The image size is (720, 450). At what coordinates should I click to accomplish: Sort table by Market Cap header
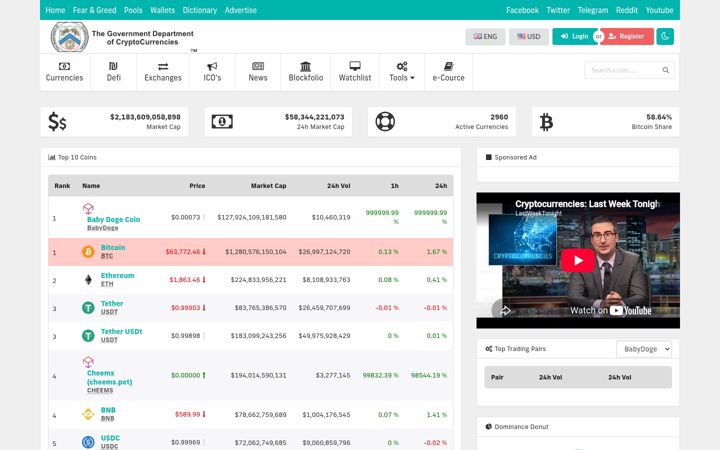tap(269, 186)
